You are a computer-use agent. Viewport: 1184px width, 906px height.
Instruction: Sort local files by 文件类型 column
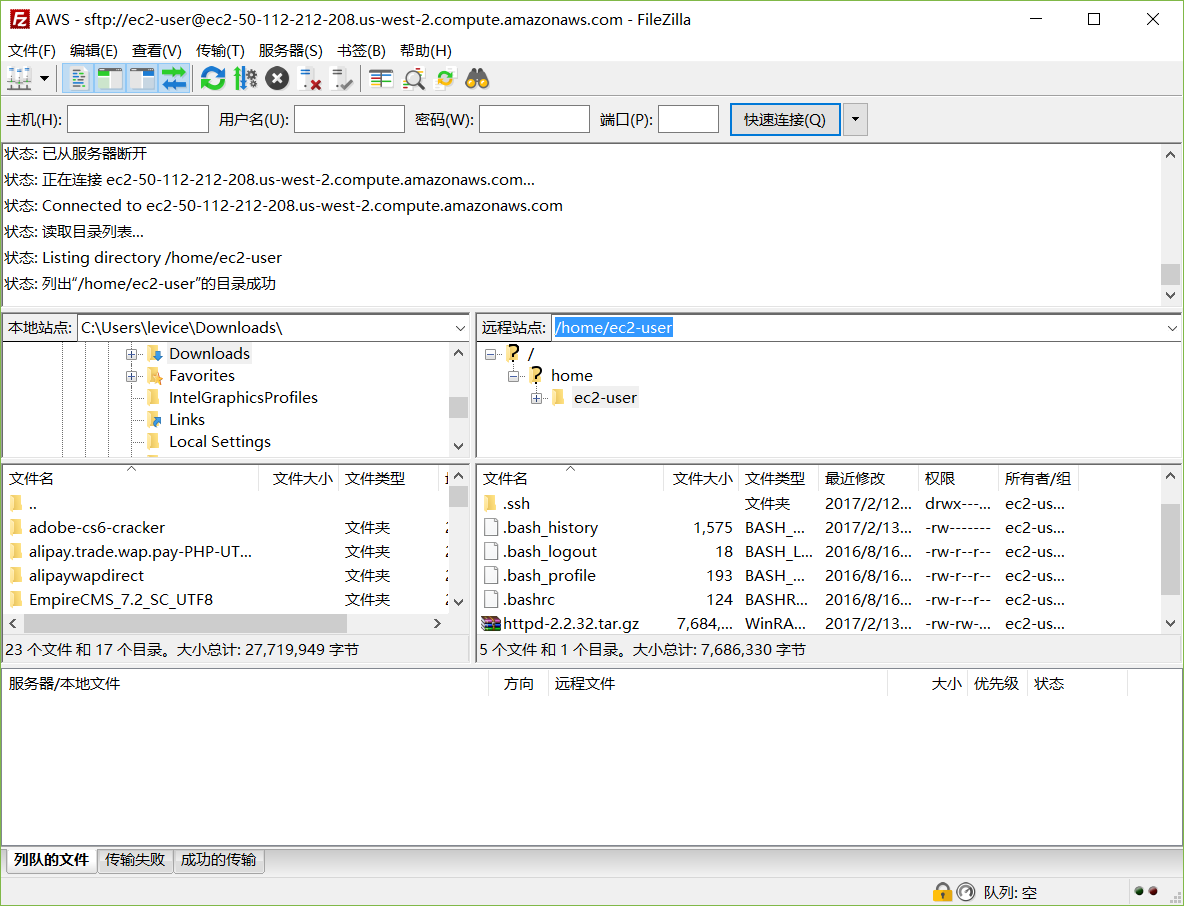[388, 479]
